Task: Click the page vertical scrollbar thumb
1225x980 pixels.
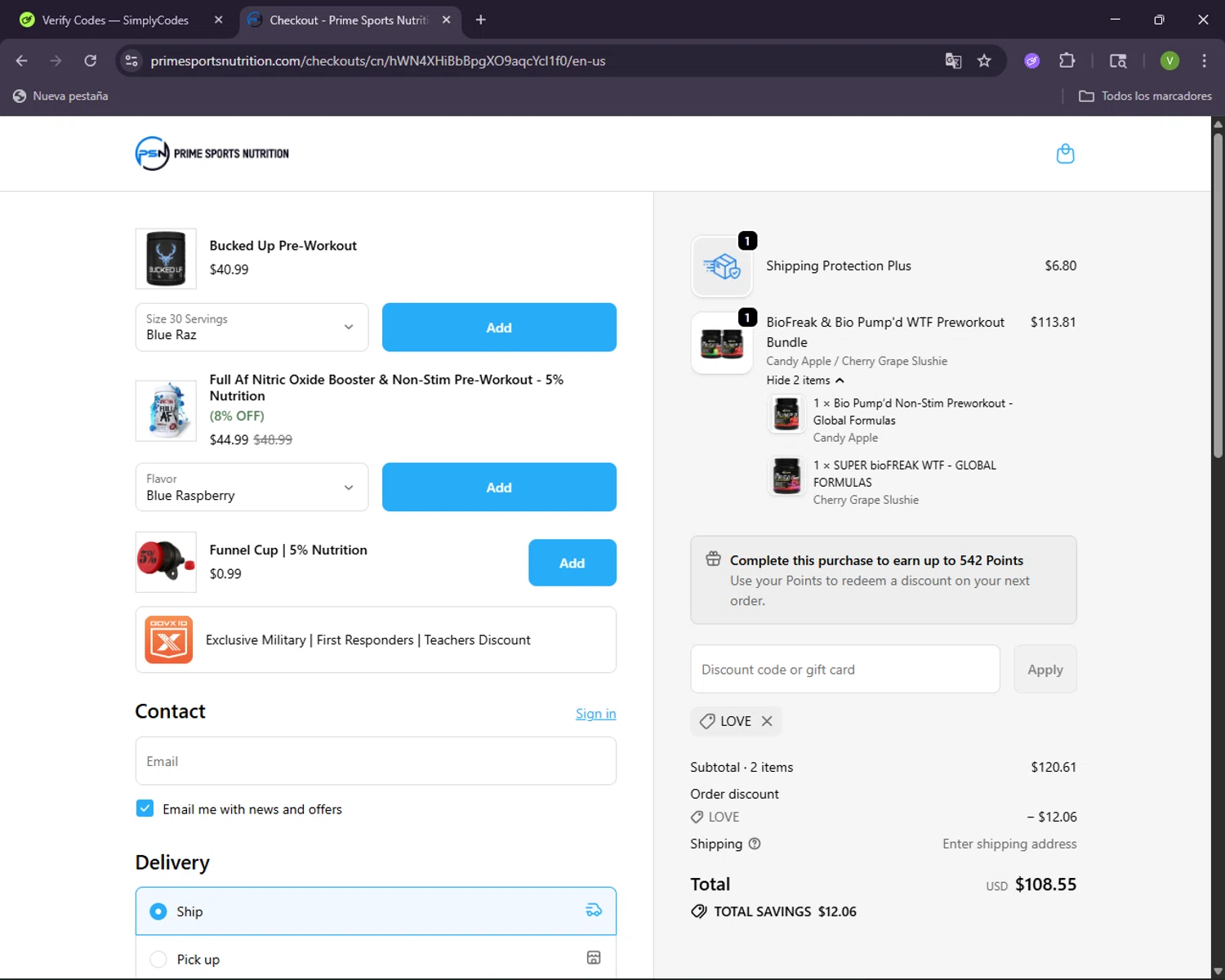Action: 1218,294
